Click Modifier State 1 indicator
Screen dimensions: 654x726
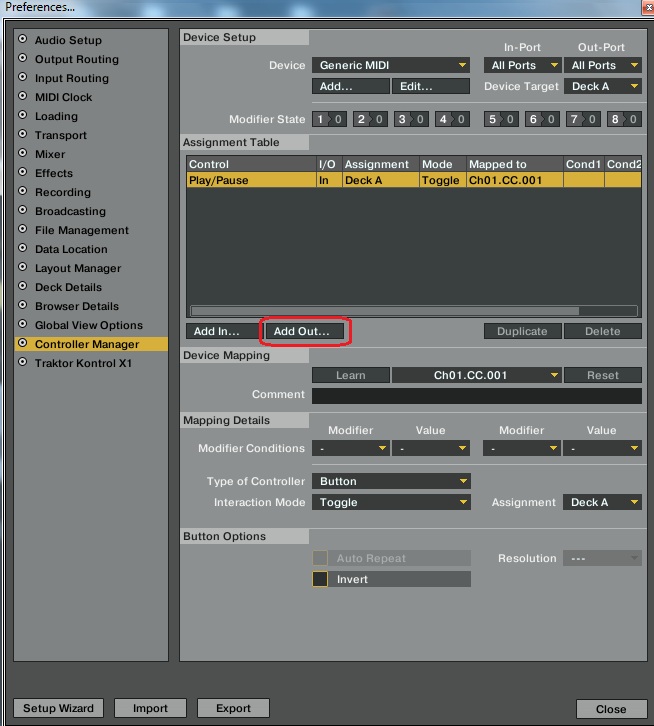[329, 119]
